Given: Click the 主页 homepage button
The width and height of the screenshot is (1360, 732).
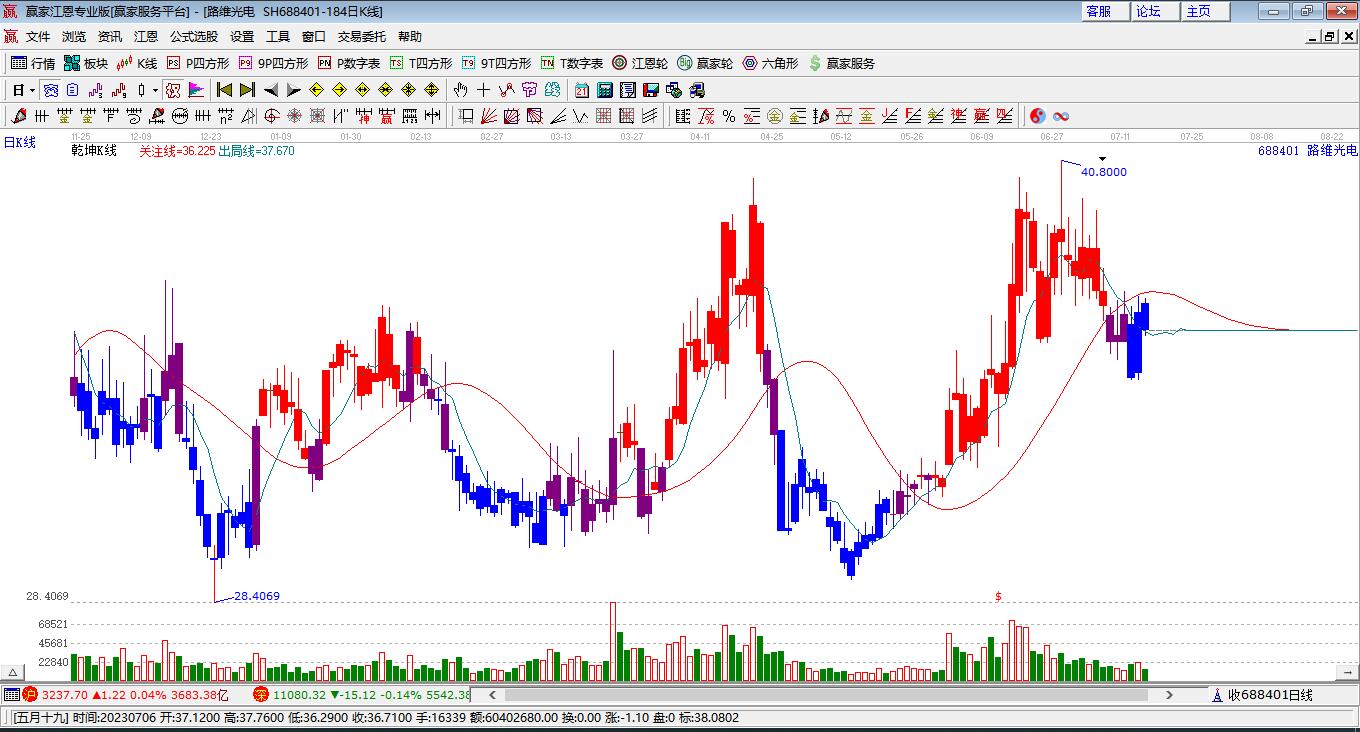Looking at the screenshot, I should click(x=1204, y=11).
